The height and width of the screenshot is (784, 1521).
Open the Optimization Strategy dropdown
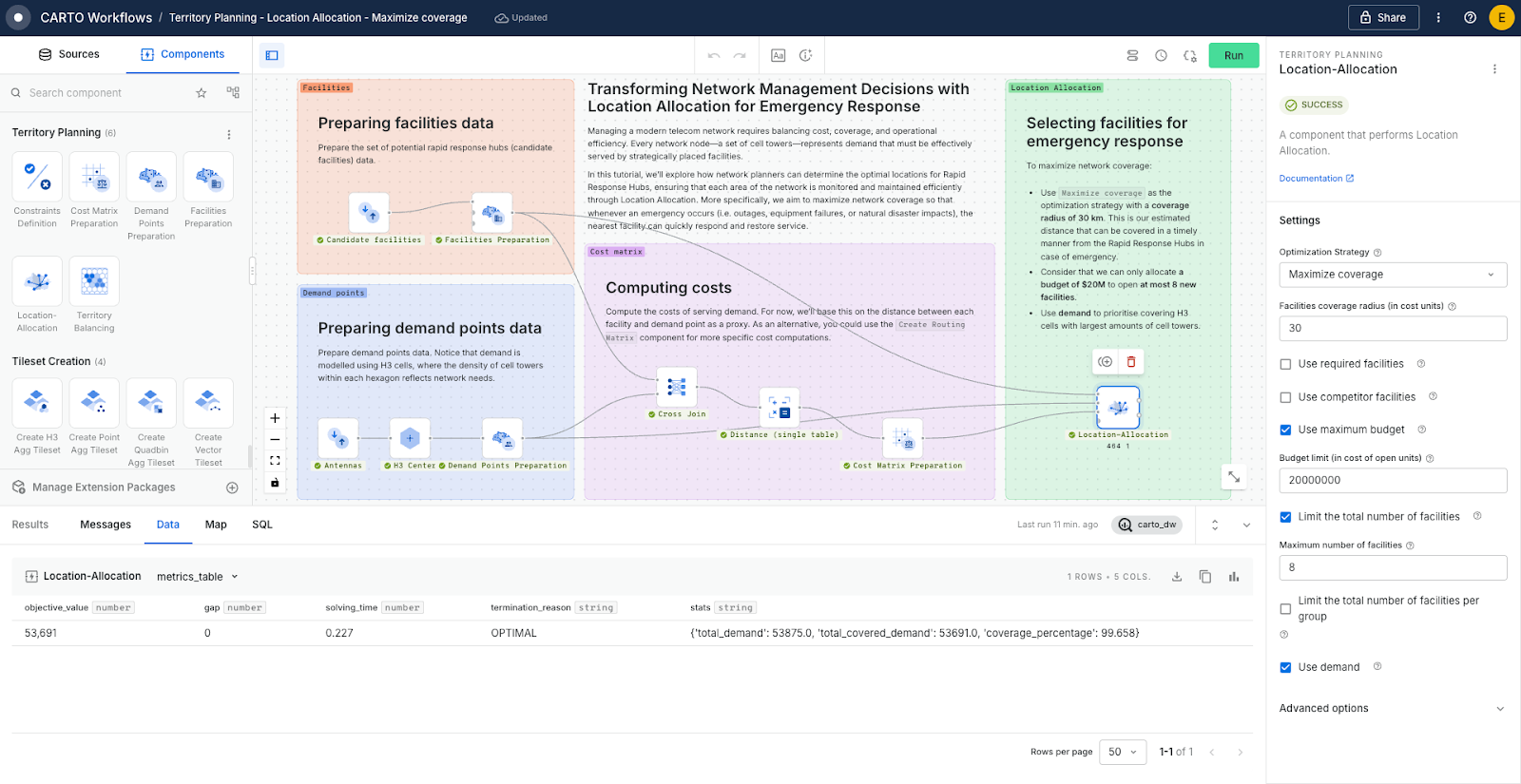coord(1393,275)
